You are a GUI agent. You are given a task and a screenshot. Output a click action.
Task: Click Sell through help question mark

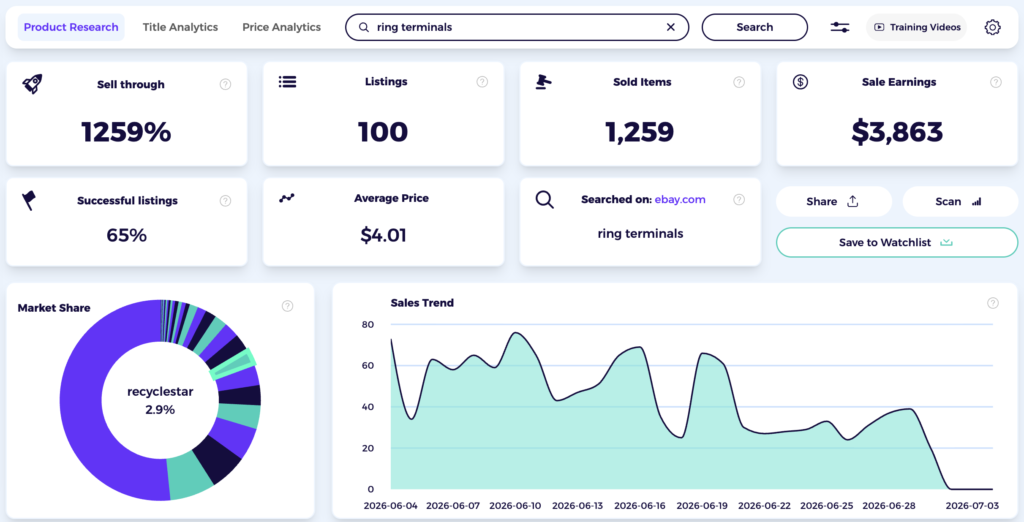click(225, 84)
